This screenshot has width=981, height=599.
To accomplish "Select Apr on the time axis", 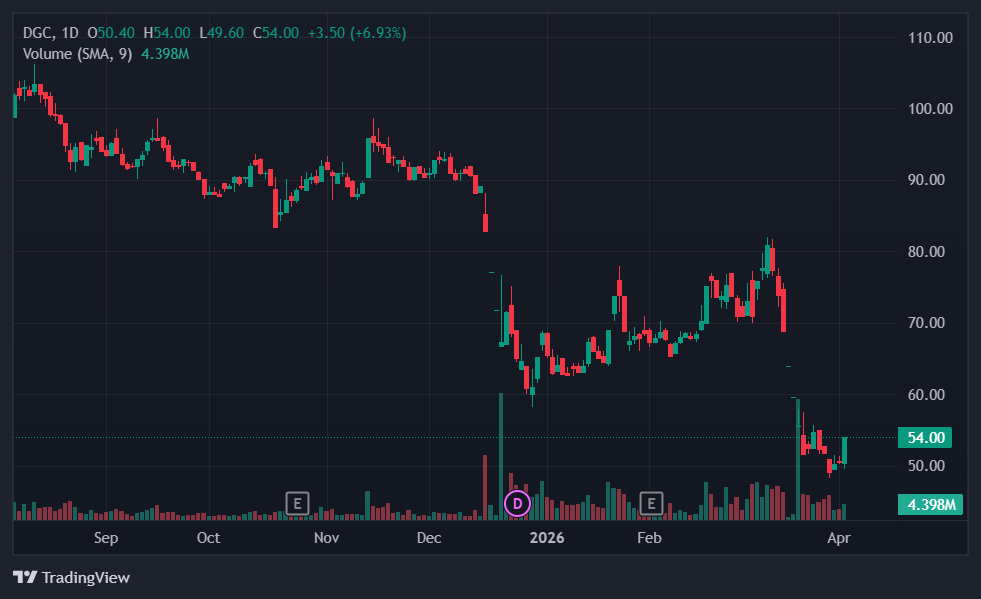I will 839,538.
